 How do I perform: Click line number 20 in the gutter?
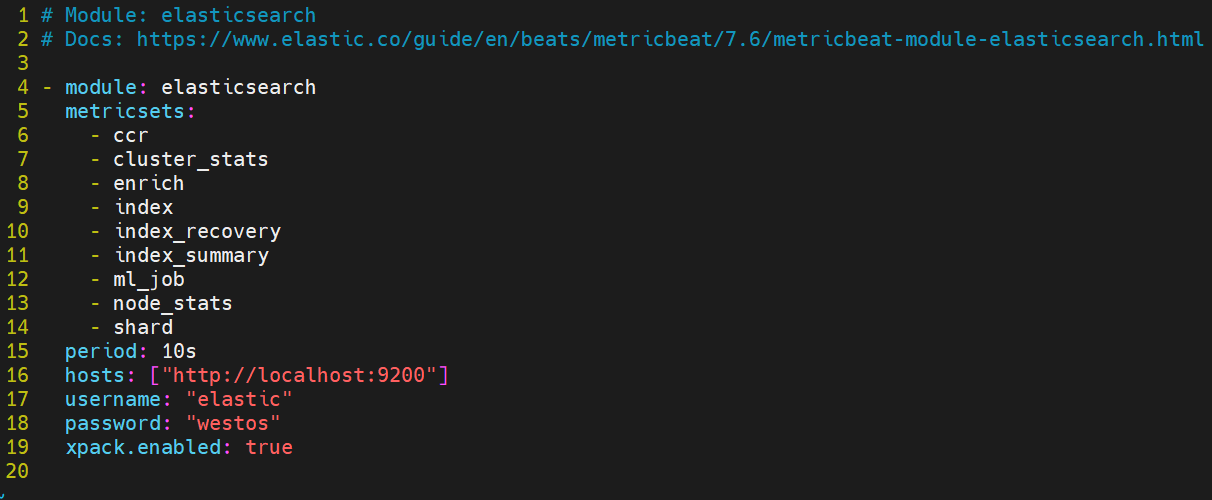pos(17,471)
